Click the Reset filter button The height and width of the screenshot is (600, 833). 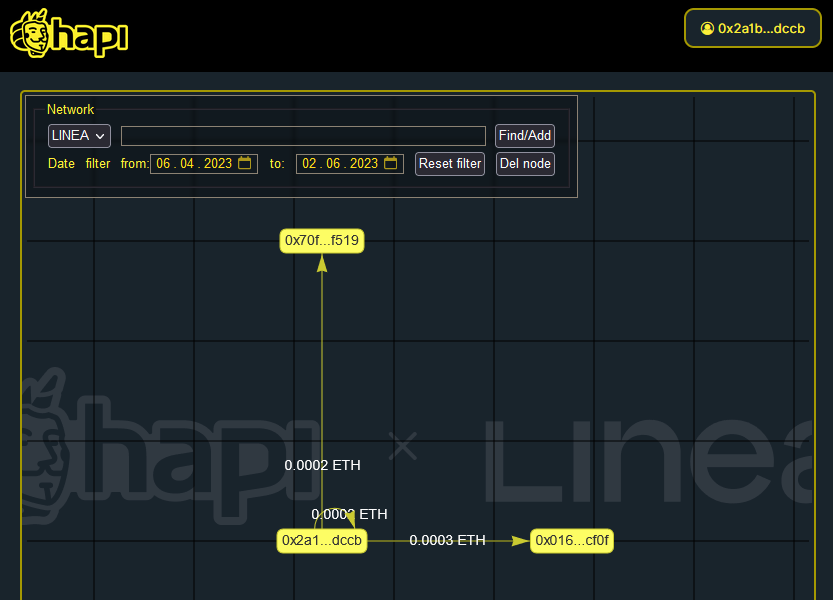coord(450,164)
